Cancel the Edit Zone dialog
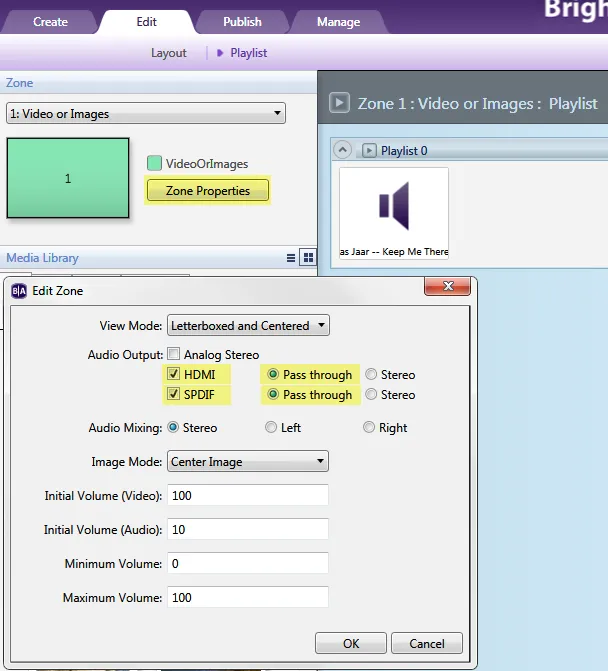This screenshot has height=671, width=608. pos(427,643)
